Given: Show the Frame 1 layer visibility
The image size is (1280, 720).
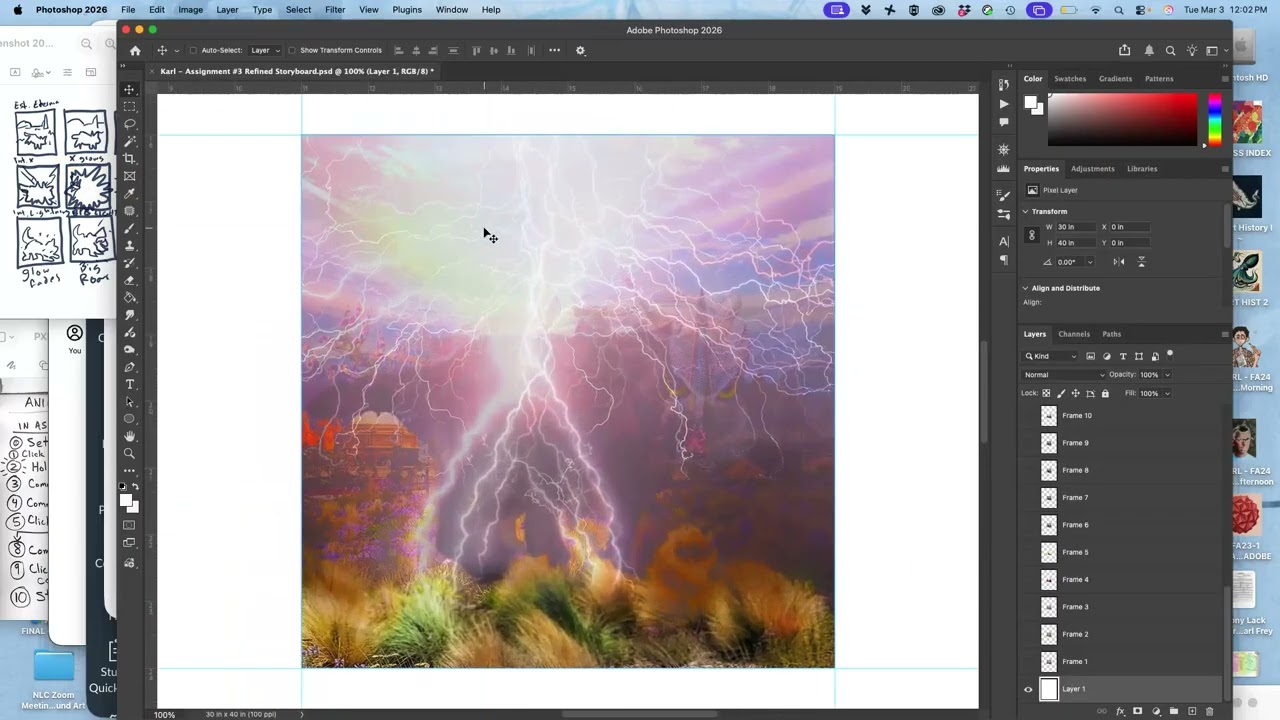Looking at the screenshot, I should click(x=1028, y=661).
